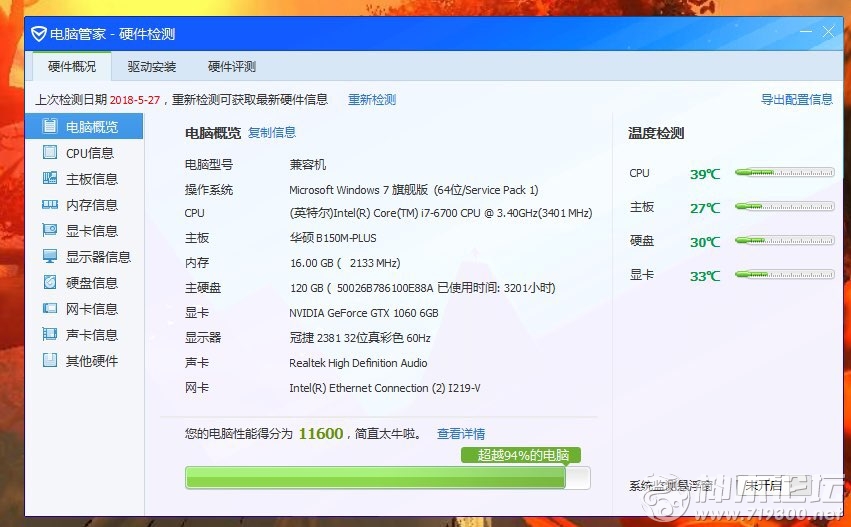Click the 33℃ graphics card temperature value
This screenshot has height=527, width=851.
click(705, 276)
